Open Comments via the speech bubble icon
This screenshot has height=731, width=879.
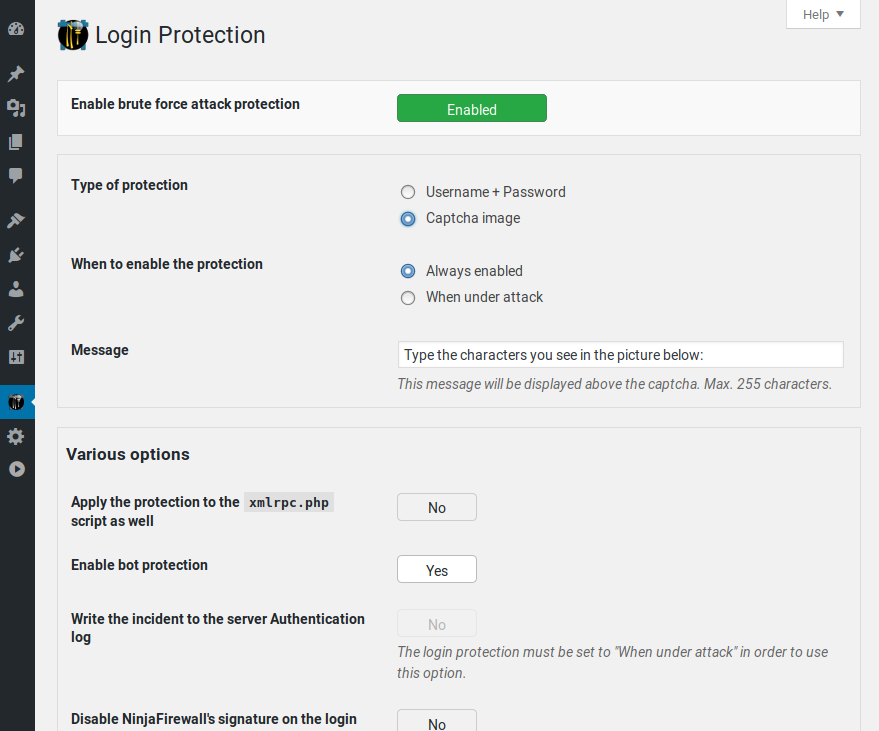pyautogui.click(x=16, y=176)
